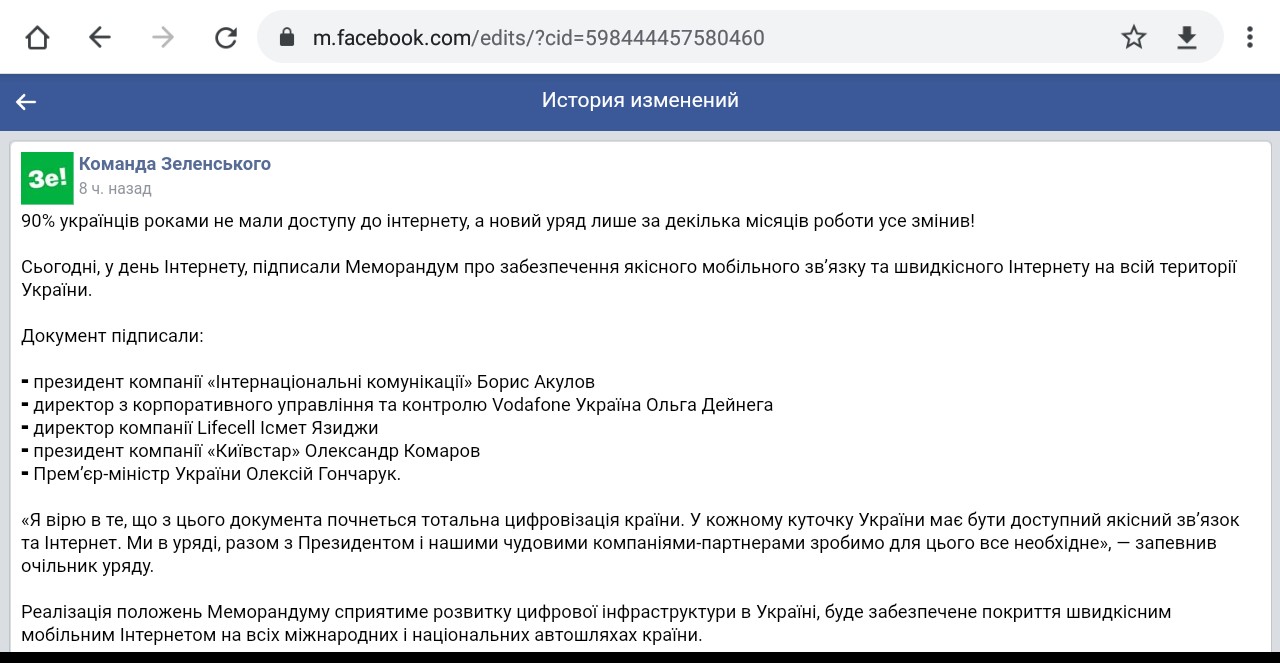Click the 'Документ підписали:' line

pos(112,336)
